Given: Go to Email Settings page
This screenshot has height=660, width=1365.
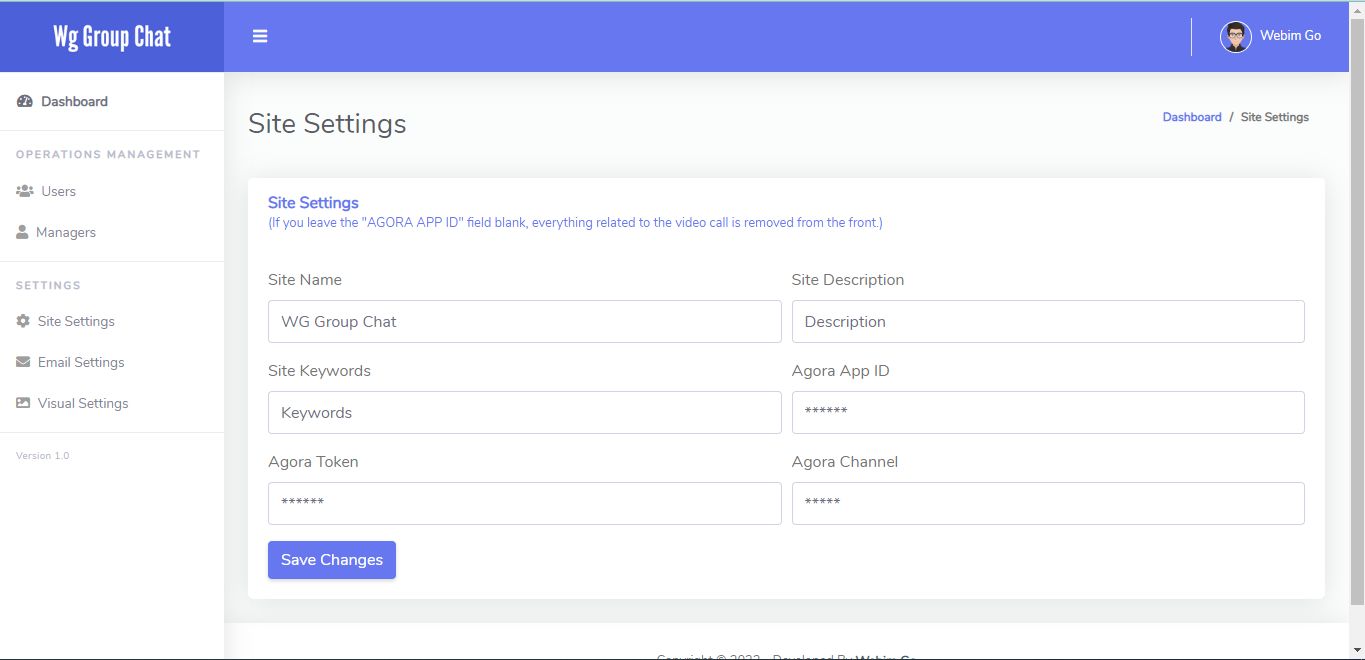Looking at the screenshot, I should pyautogui.click(x=81, y=362).
